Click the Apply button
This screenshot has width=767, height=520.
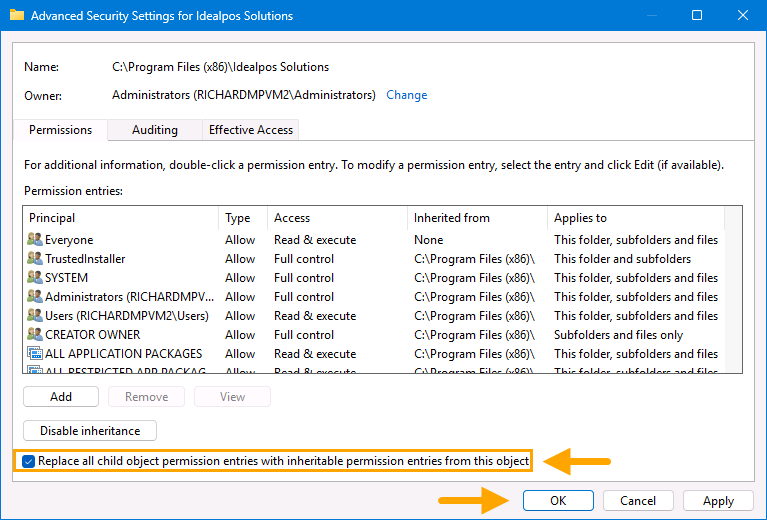pyautogui.click(x=718, y=500)
